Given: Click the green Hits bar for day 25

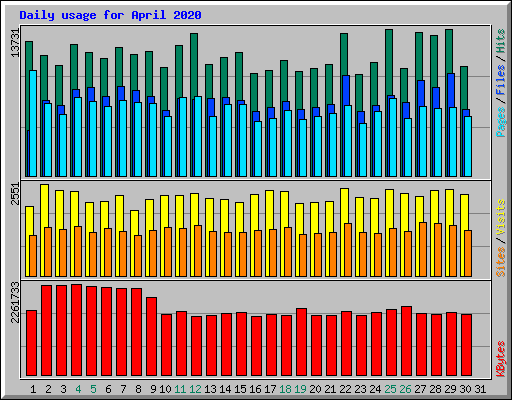Looking at the screenshot, I should pos(389,62).
